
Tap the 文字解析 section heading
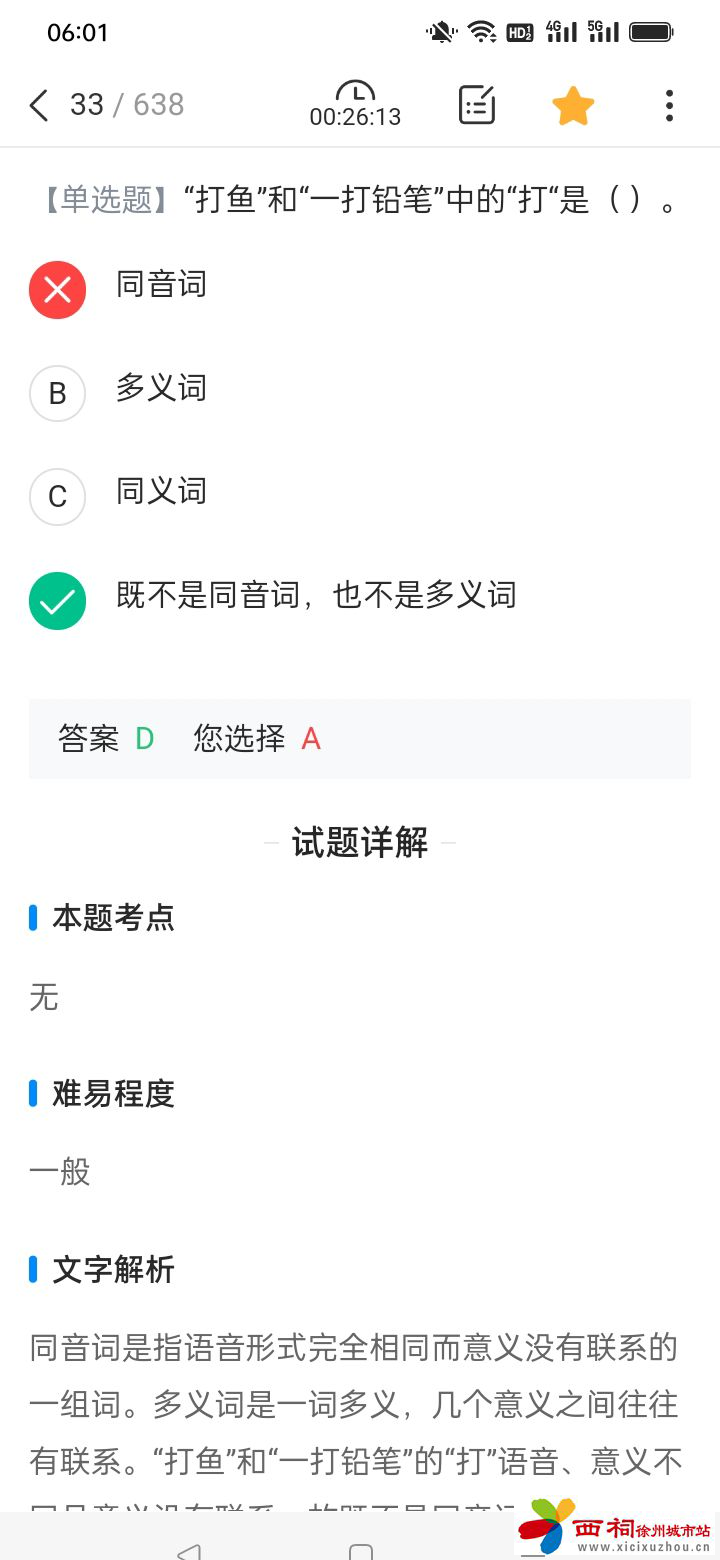pyautogui.click(x=113, y=1270)
